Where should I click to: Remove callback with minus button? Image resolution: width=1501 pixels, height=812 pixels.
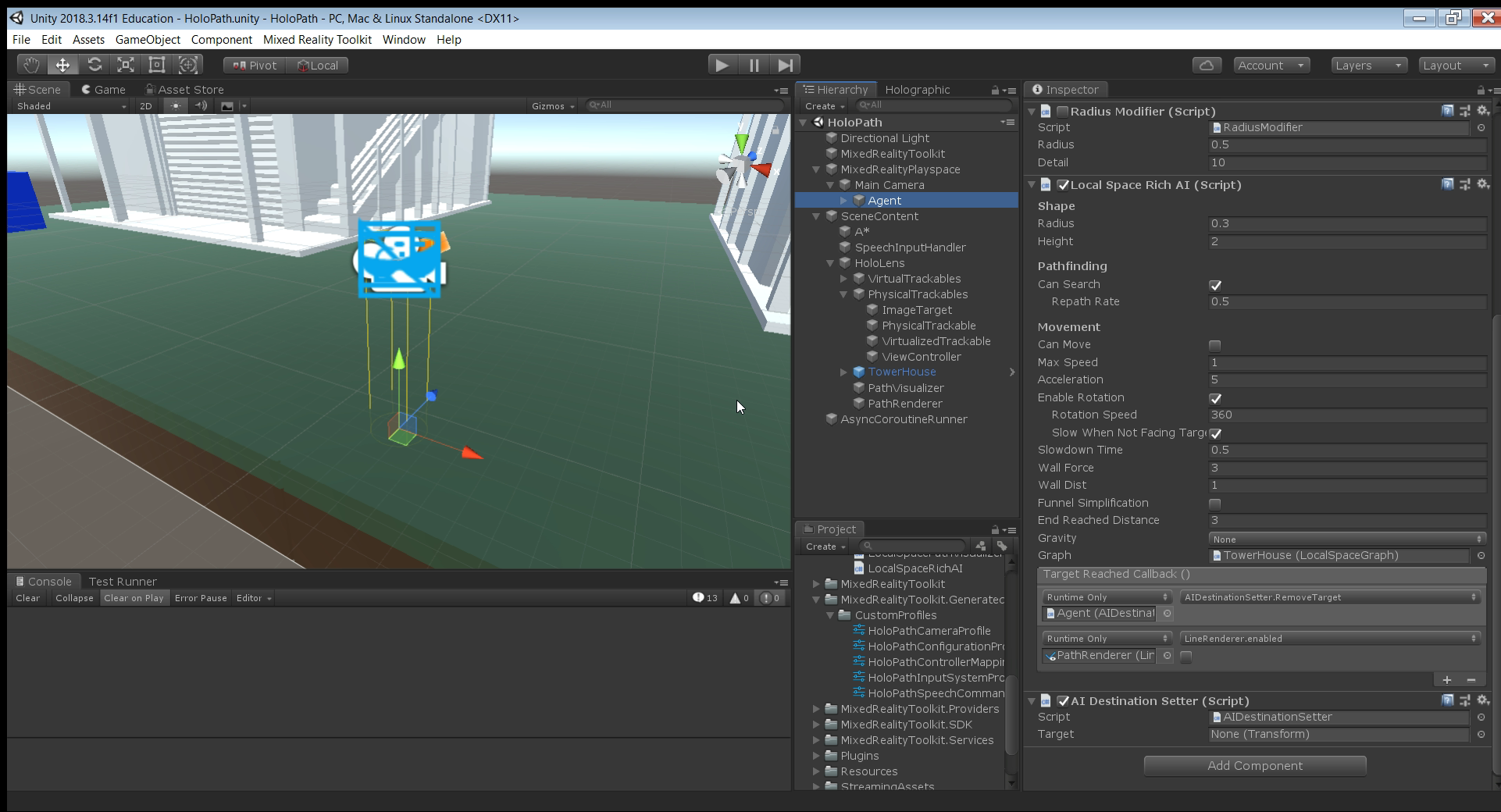[1471, 680]
